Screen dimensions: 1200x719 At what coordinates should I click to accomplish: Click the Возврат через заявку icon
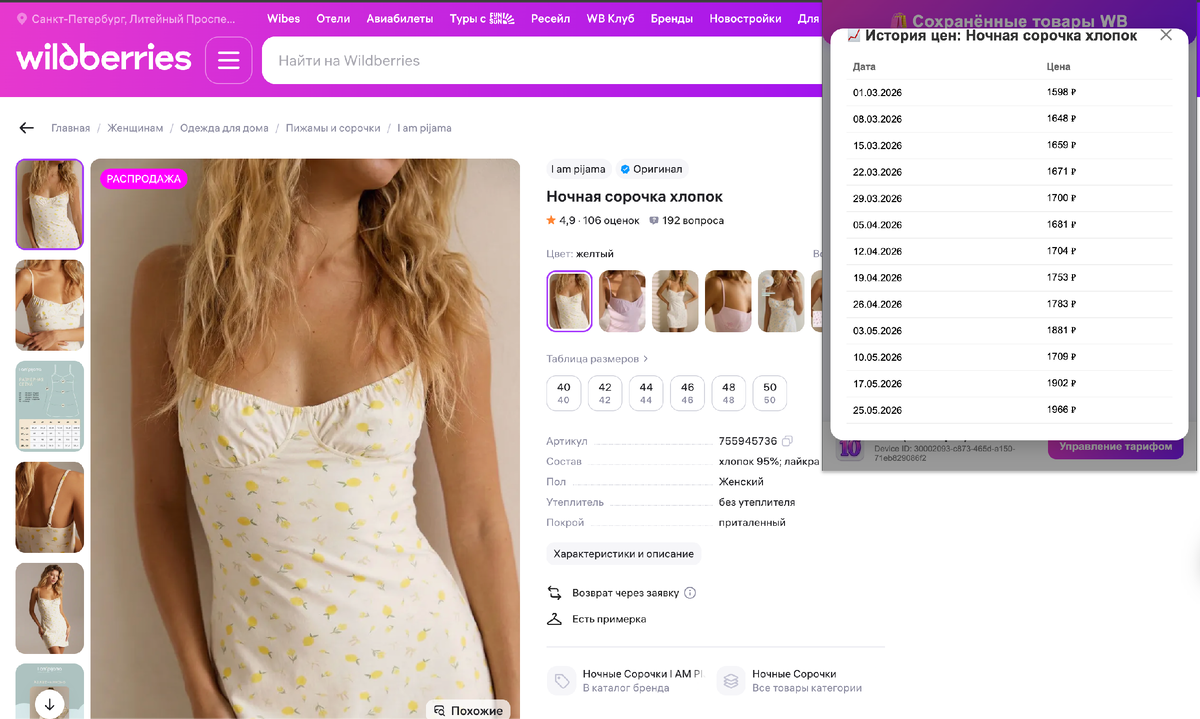click(x=554, y=593)
